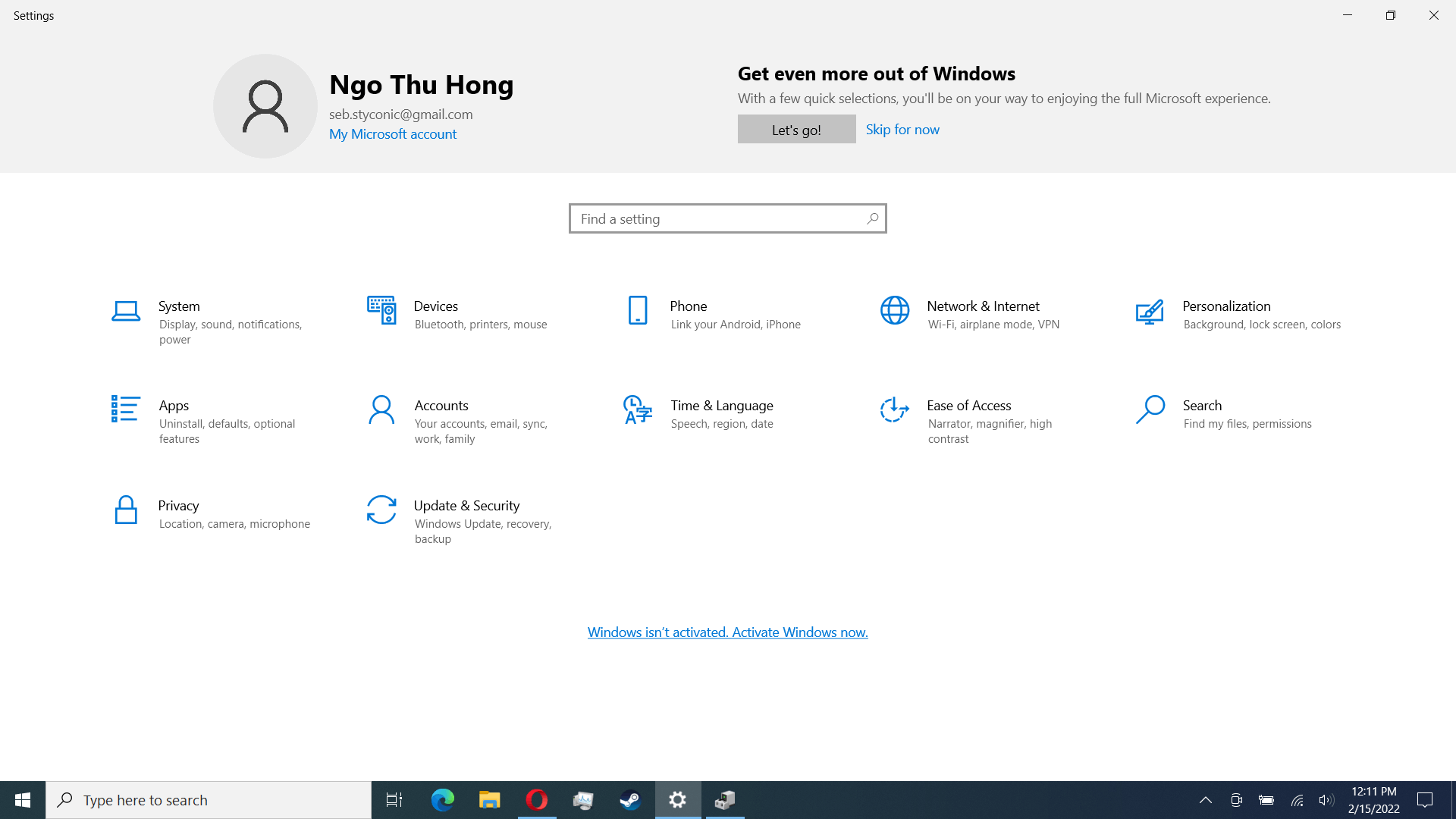The height and width of the screenshot is (819, 1456).
Task: Open Devices settings icon
Action: point(381,310)
